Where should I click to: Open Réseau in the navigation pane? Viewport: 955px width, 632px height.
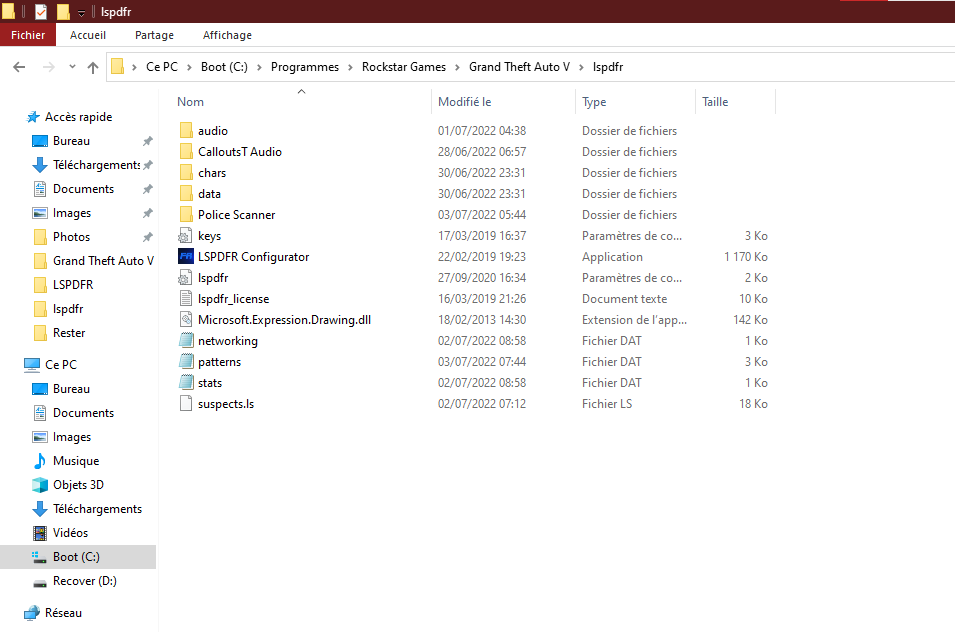tap(63, 613)
